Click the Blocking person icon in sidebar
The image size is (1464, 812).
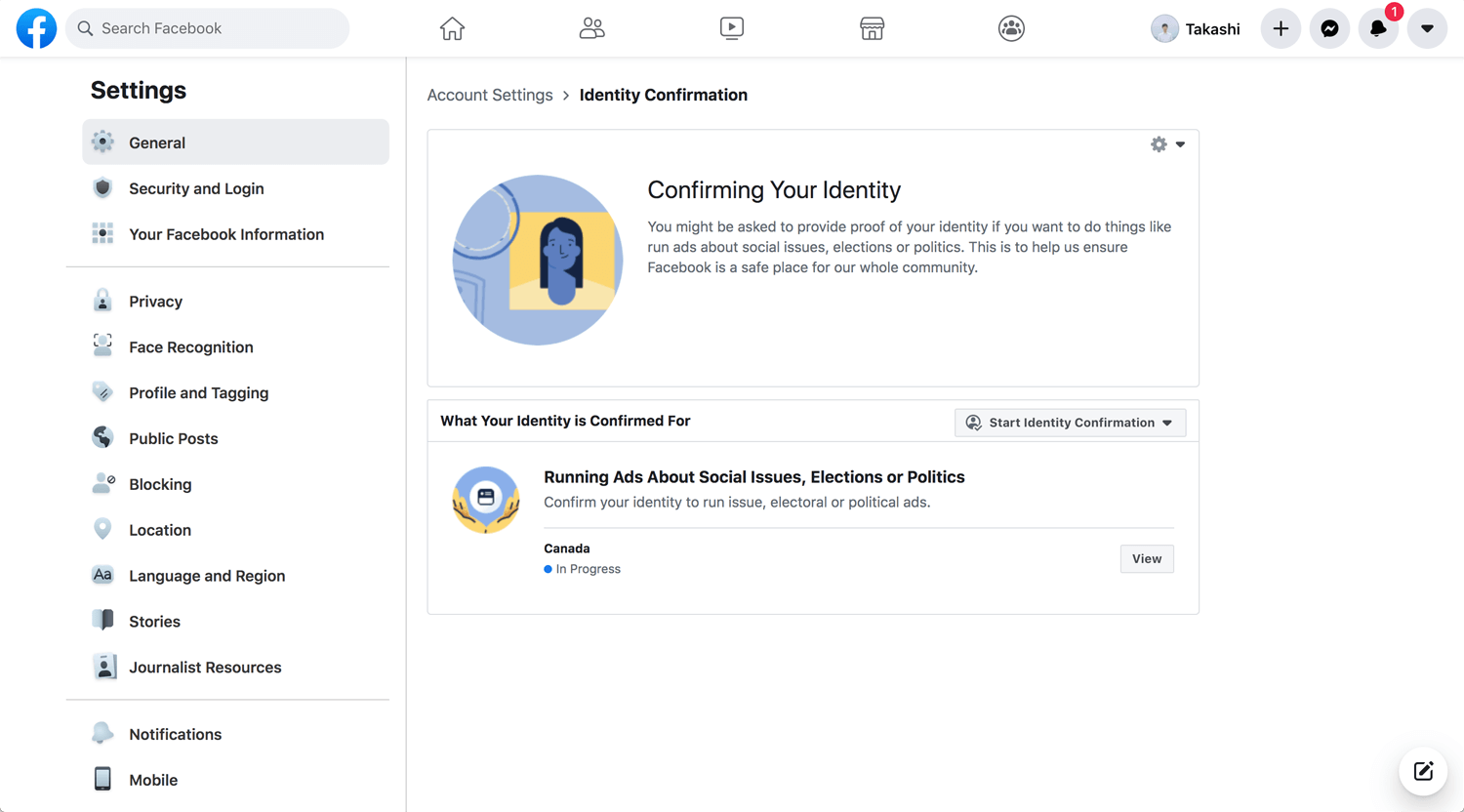pos(102,483)
